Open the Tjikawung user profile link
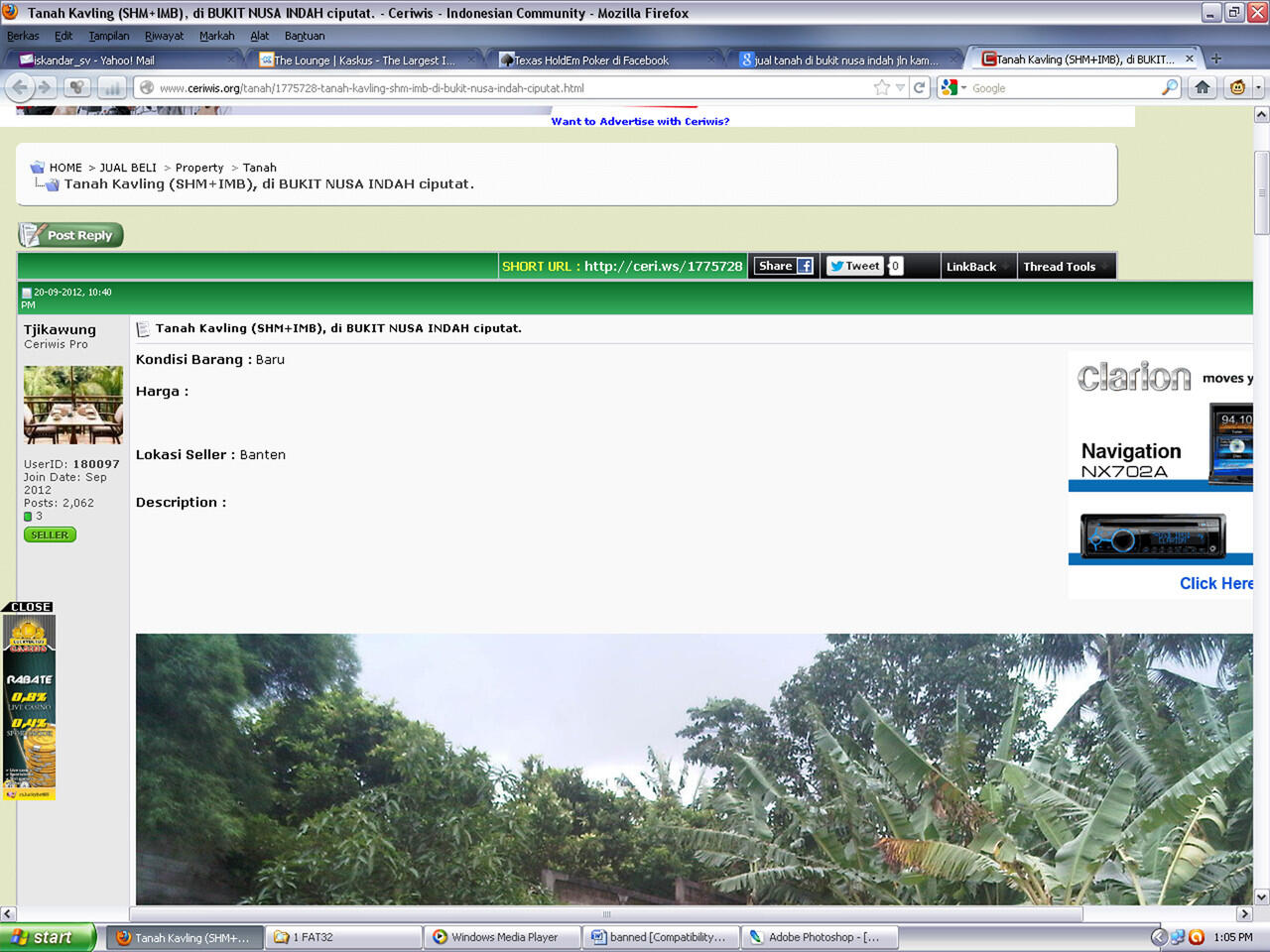1270x952 pixels. coord(60,329)
